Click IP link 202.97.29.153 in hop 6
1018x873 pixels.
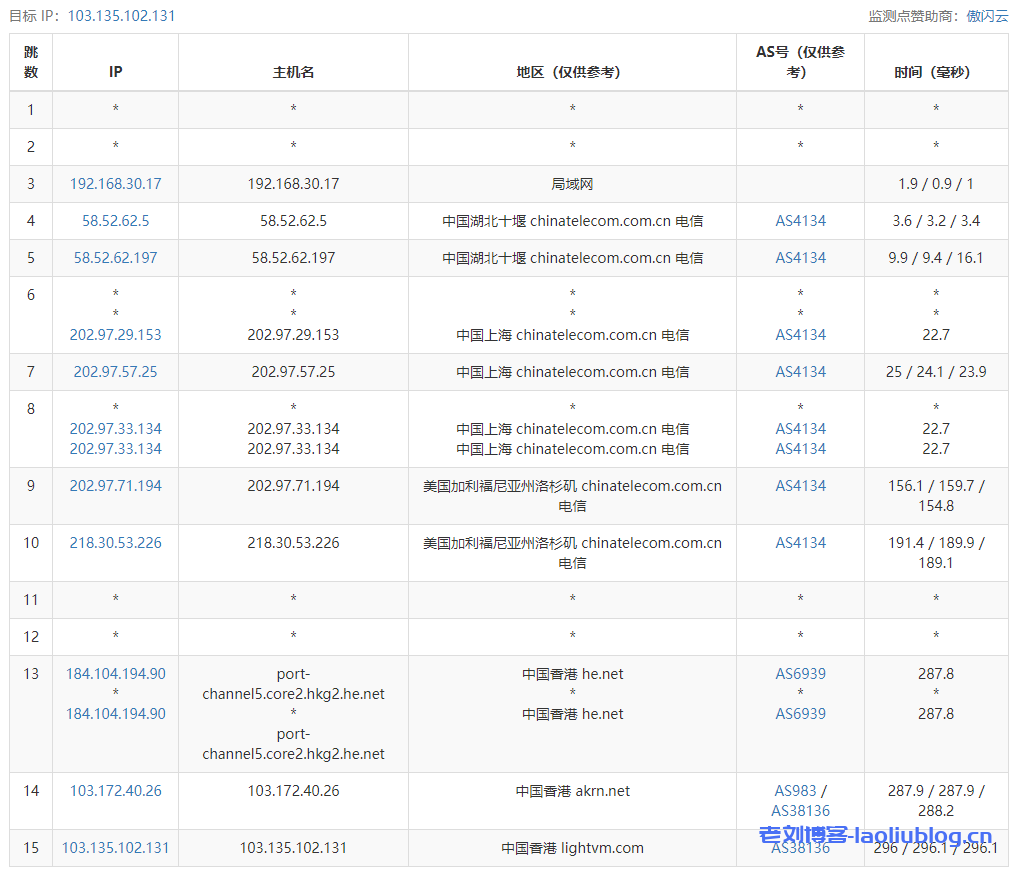coord(115,335)
